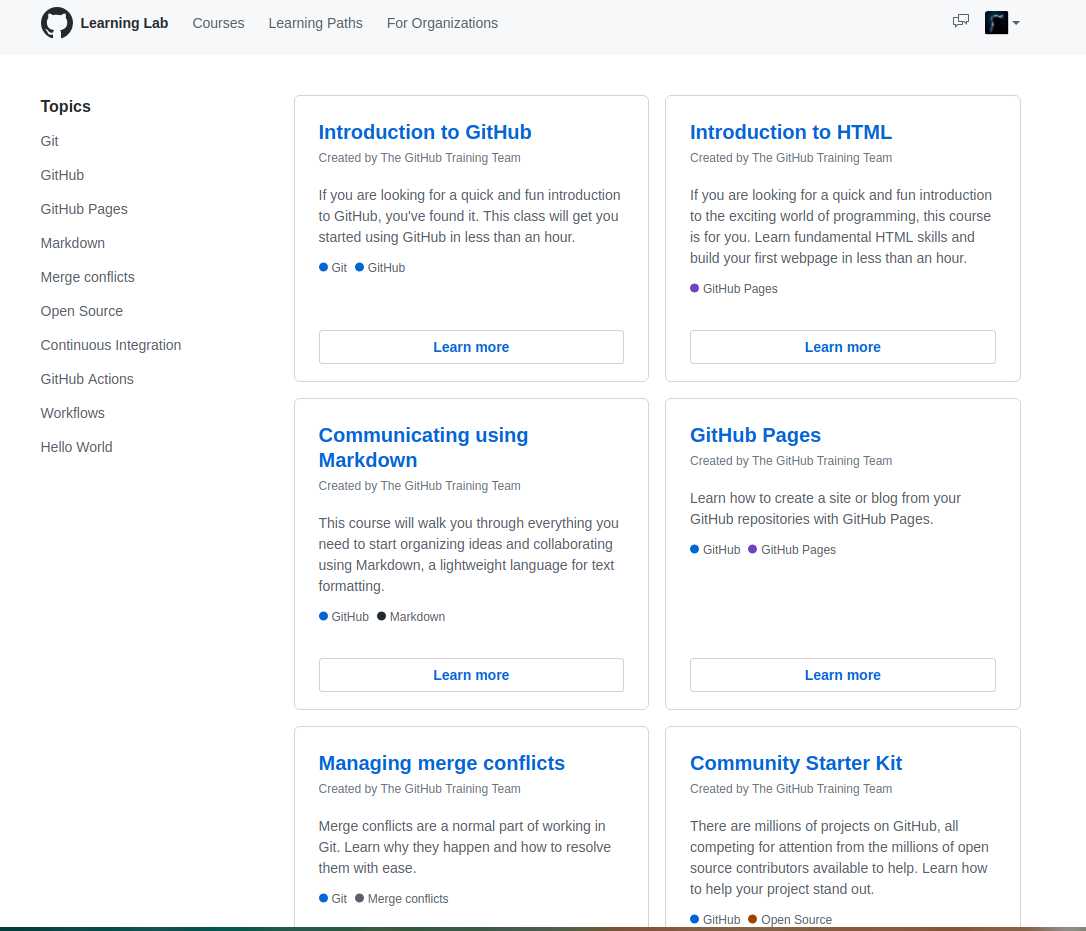
Task: Click GitHub tag in Markdown course card
Action: (x=344, y=616)
